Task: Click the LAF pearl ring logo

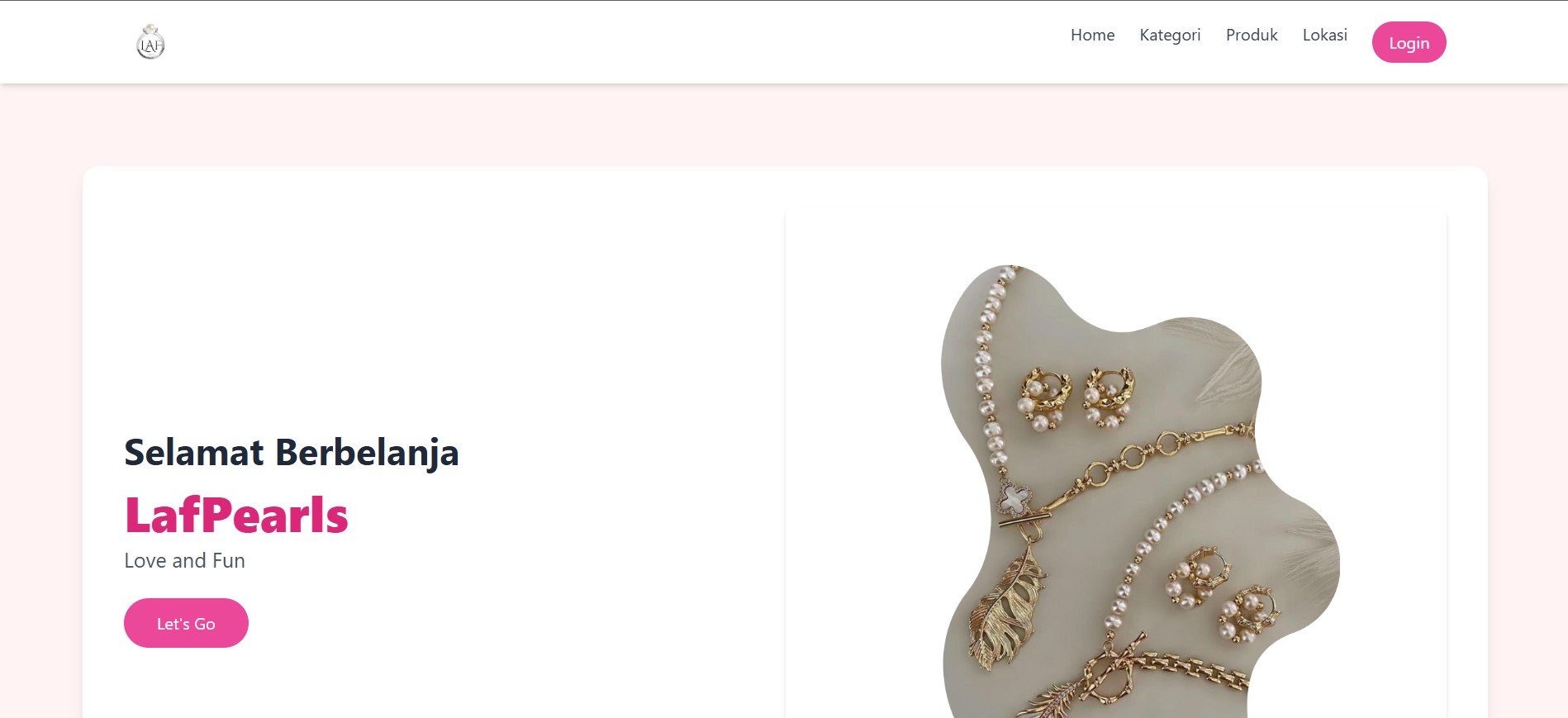Action: (x=150, y=42)
